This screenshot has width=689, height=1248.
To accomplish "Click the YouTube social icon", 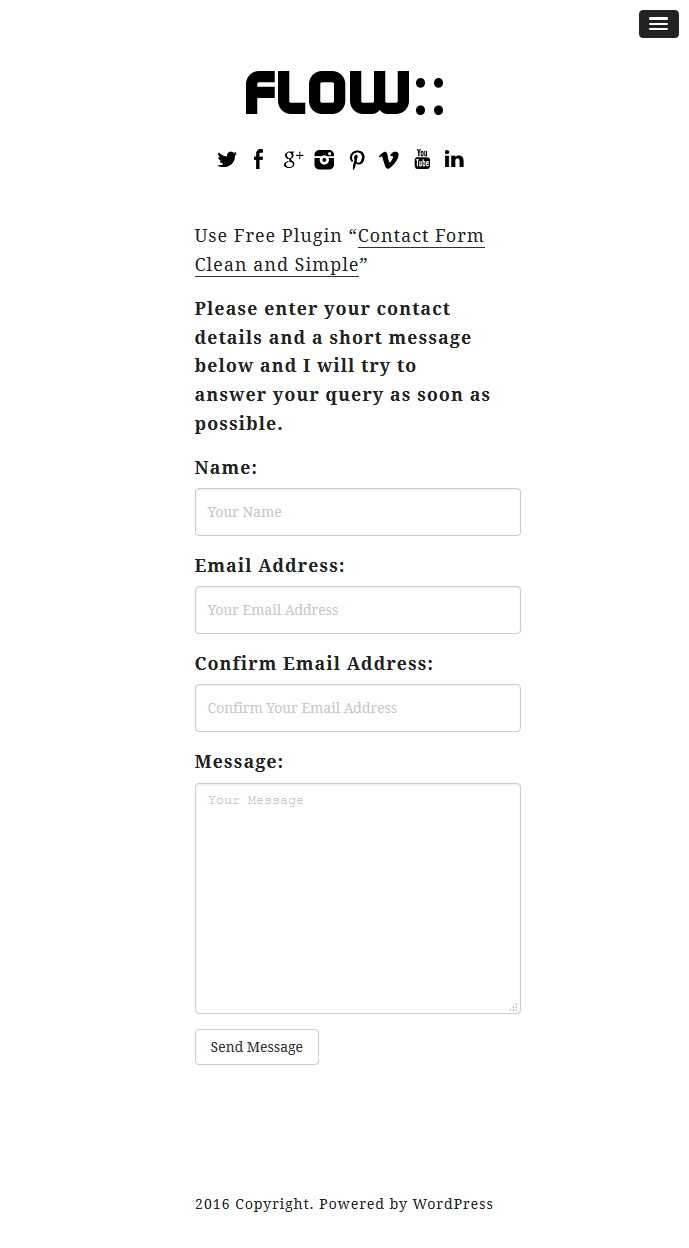I will [x=422, y=159].
